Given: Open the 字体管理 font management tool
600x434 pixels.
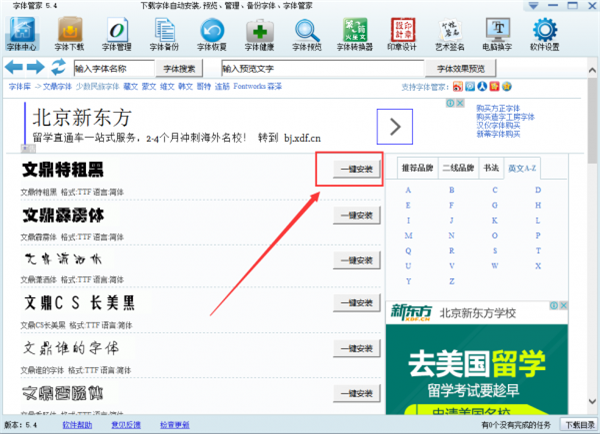Looking at the screenshot, I should point(115,33).
